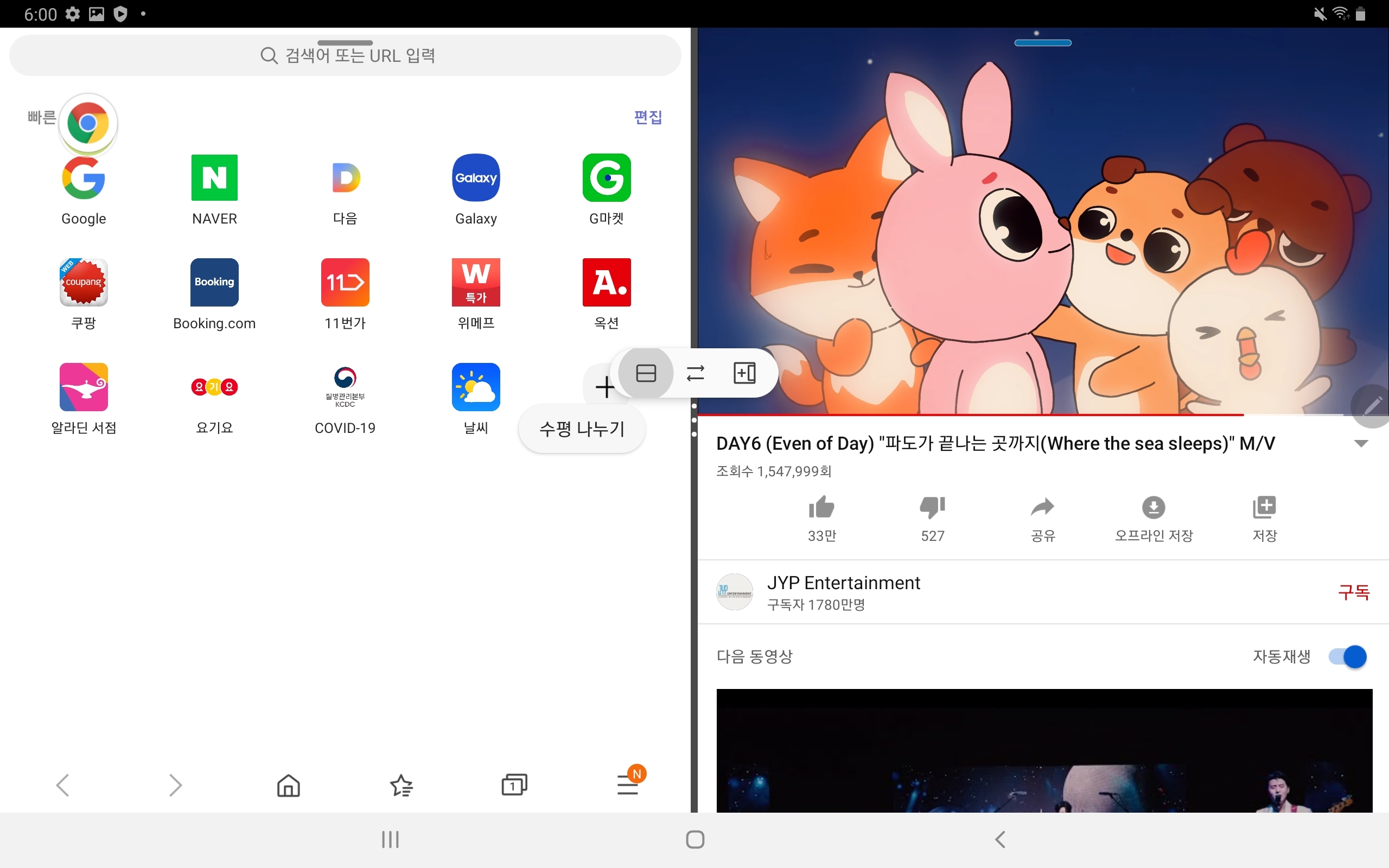Open the 요기요 shortcut

click(214, 398)
